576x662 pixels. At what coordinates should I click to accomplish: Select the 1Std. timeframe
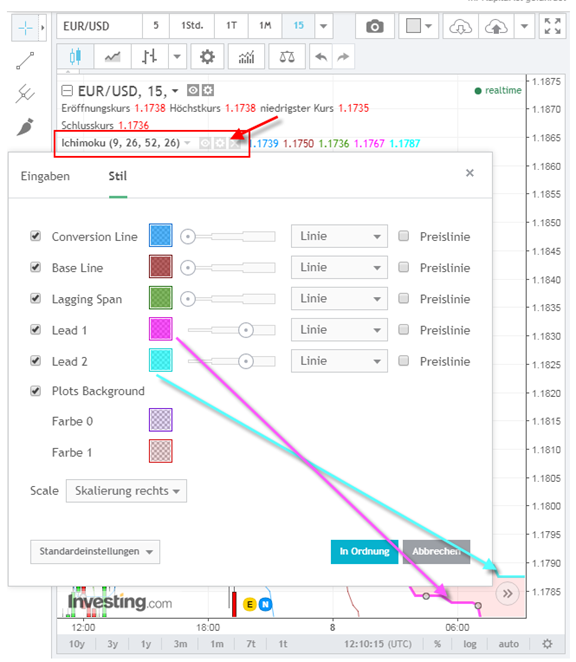click(192, 26)
